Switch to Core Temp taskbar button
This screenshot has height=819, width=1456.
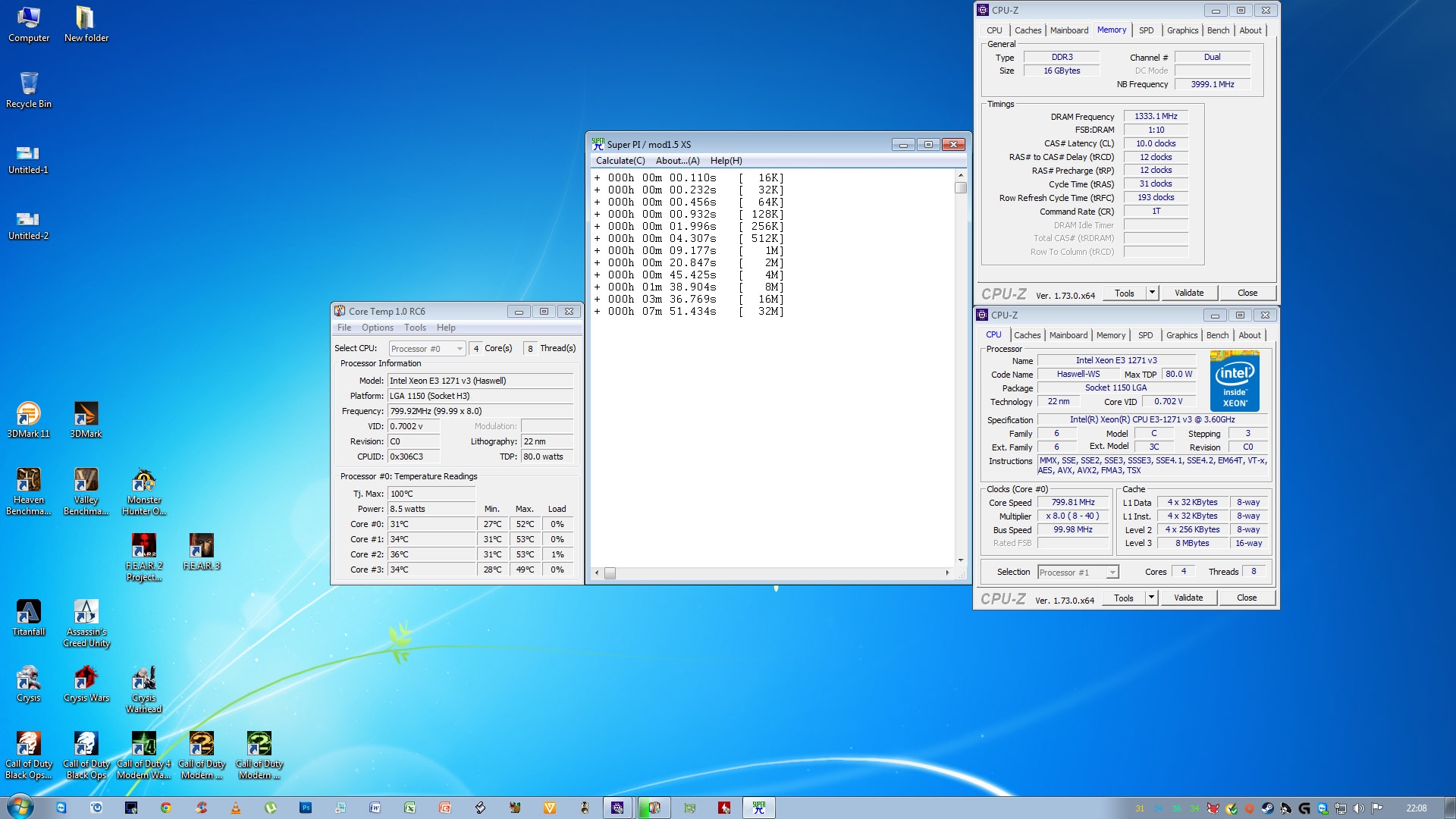pyautogui.click(x=654, y=808)
